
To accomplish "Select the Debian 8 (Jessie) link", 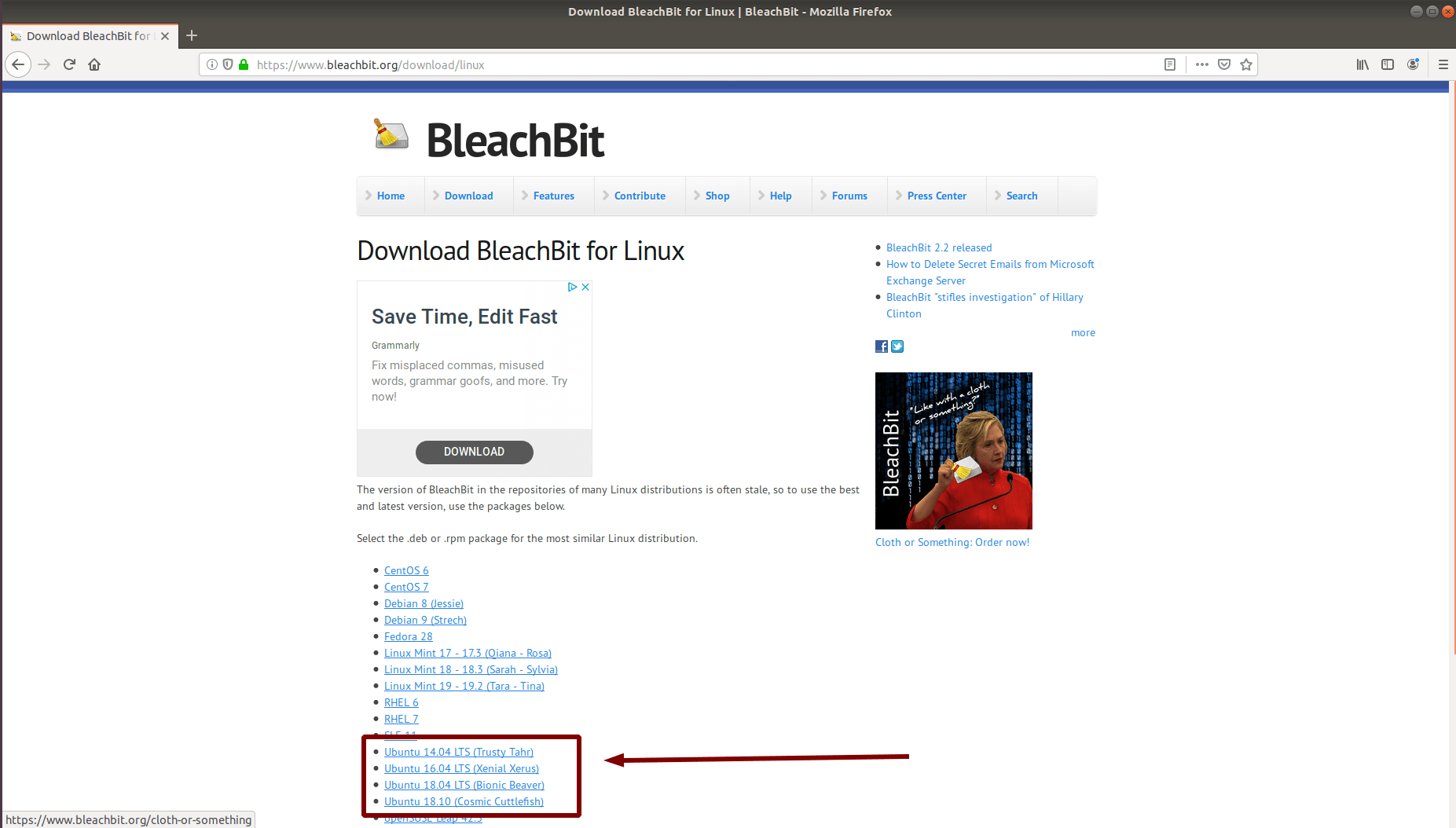I will point(424,603).
